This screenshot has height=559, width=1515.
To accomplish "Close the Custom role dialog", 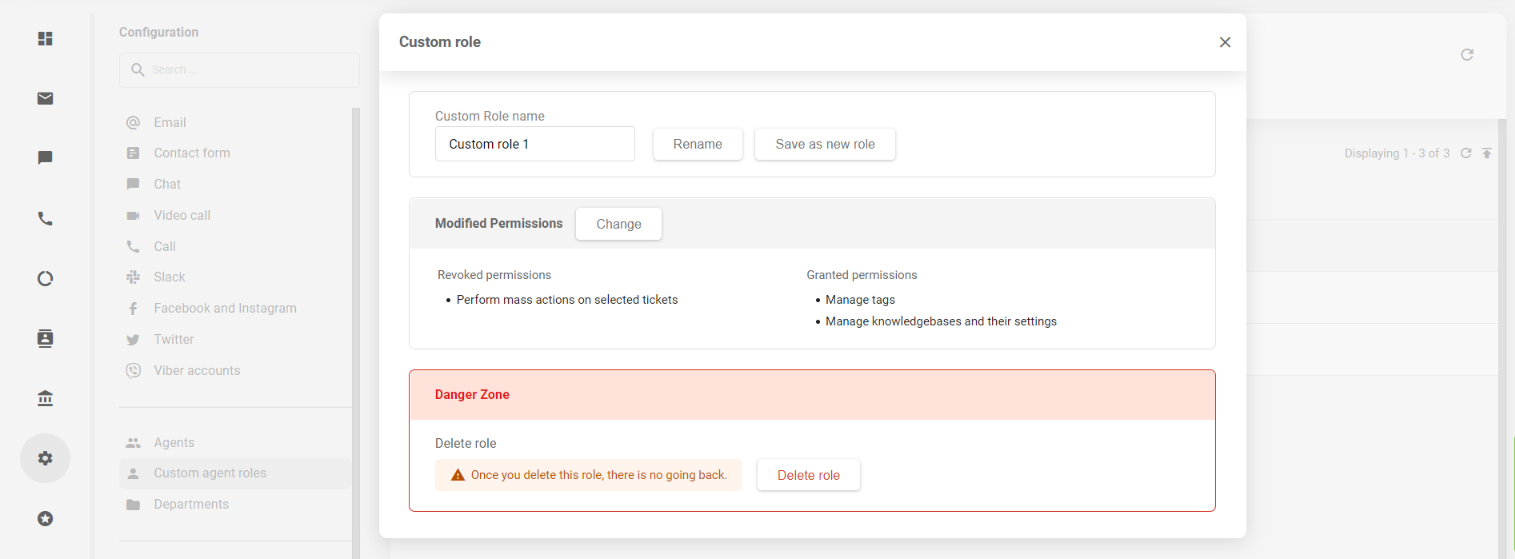I will click(x=1225, y=42).
